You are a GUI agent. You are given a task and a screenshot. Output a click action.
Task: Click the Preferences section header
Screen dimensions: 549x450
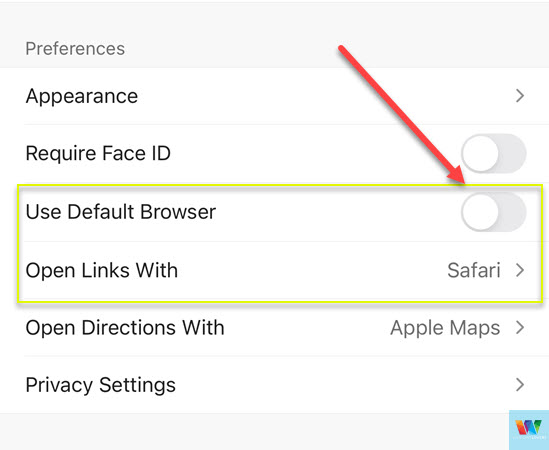(75, 48)
